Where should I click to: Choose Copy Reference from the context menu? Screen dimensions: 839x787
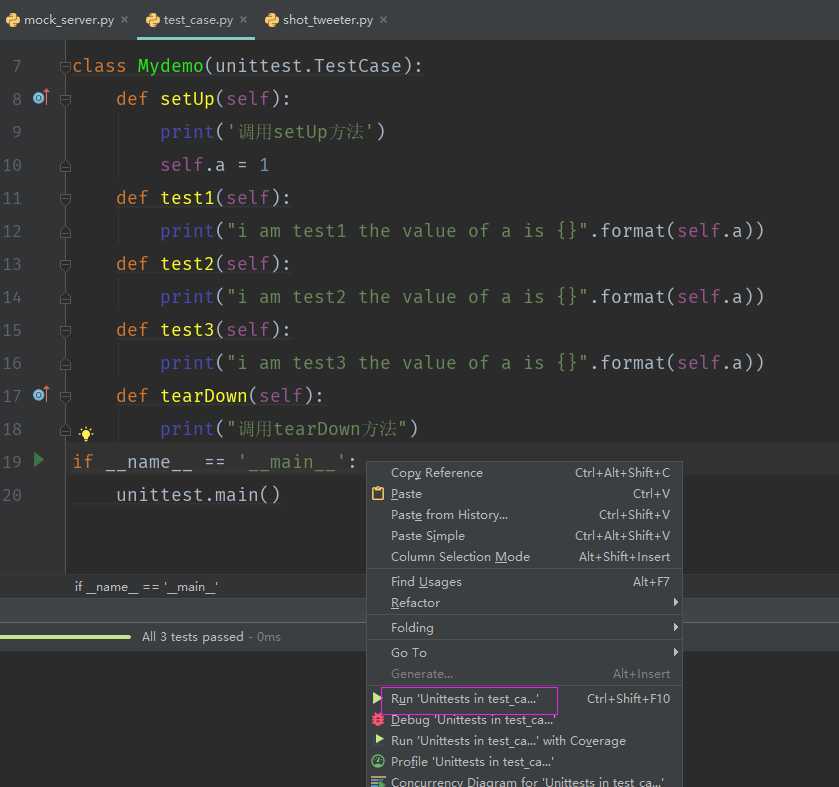[524, 472]
